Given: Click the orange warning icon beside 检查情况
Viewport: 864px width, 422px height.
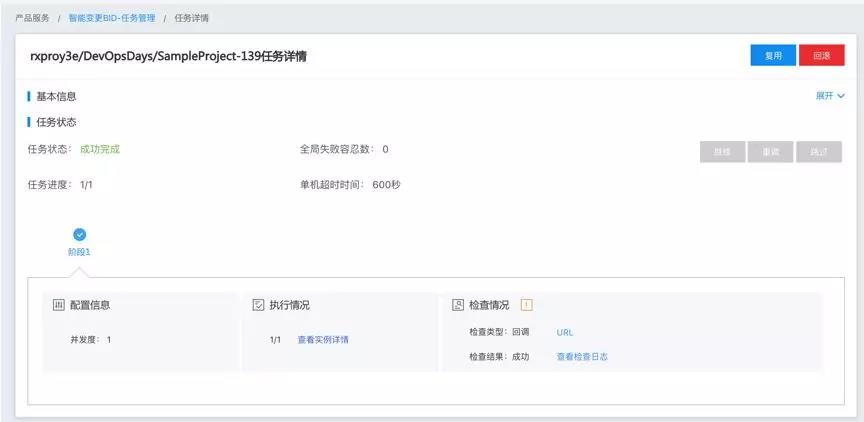Looking at the screenshot, I should pyautogui.click(x=526, y=305).
